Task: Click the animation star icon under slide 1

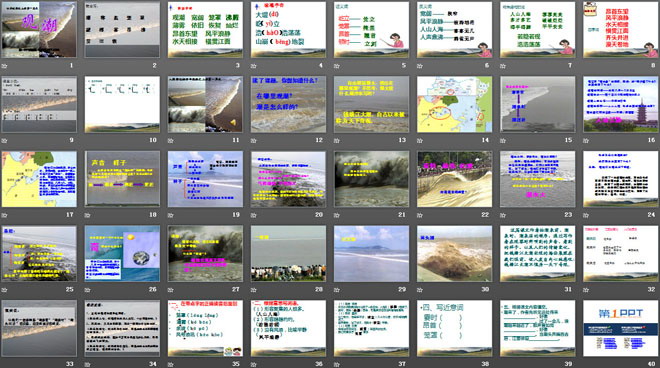Action: pos(4,66)
